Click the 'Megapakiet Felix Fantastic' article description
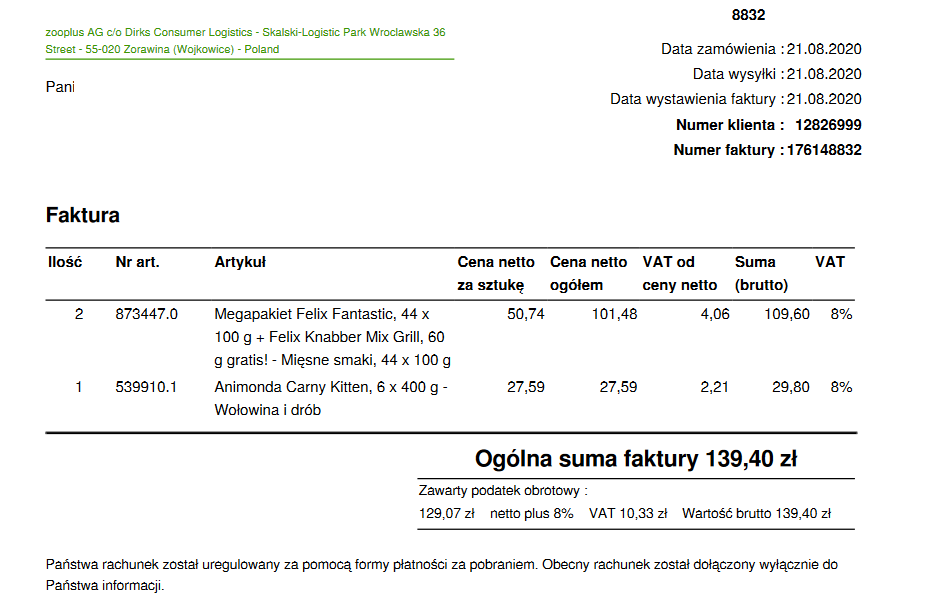This screenshot has width=926, height=611. (332, 337)
